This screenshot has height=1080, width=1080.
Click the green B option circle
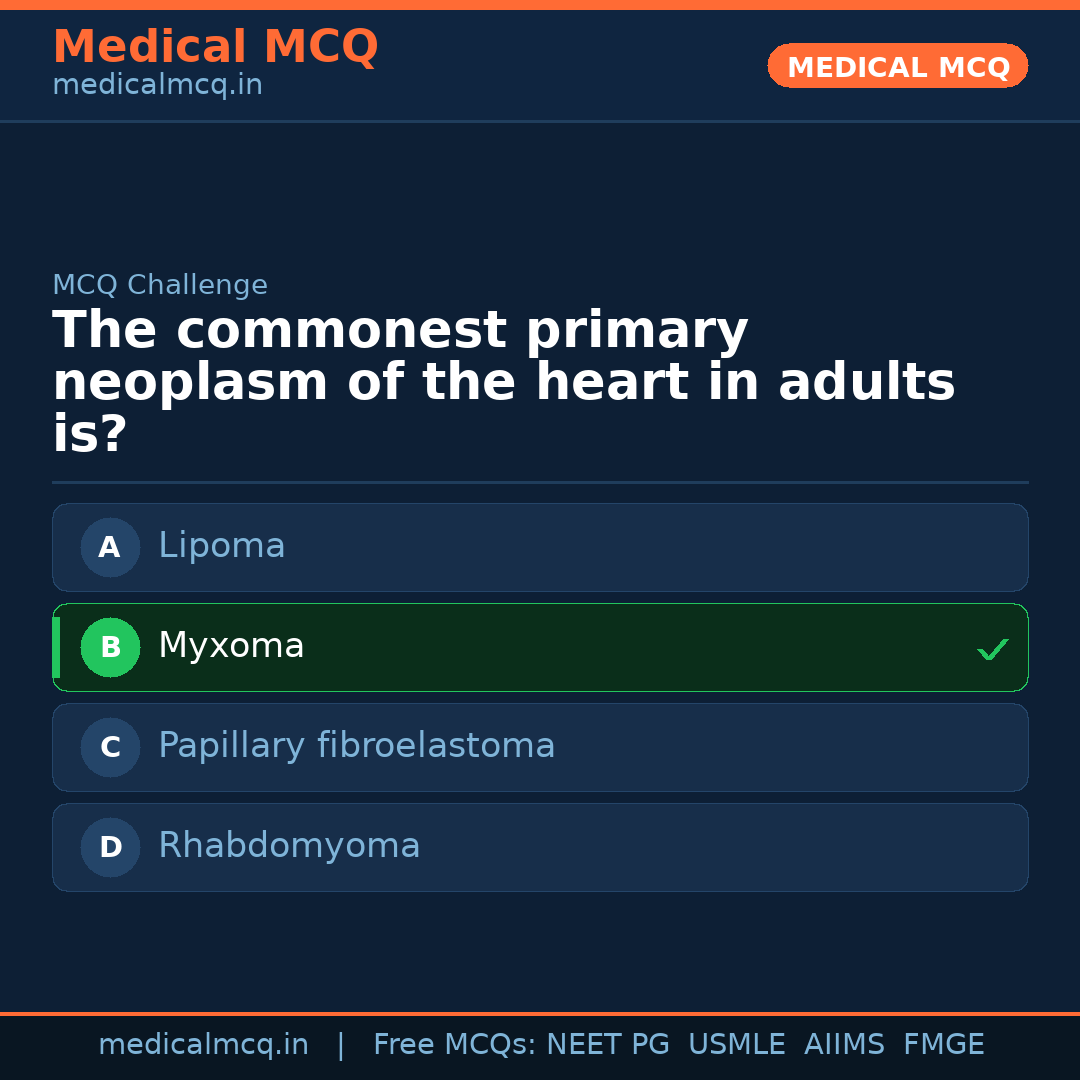tap(110, 647)
